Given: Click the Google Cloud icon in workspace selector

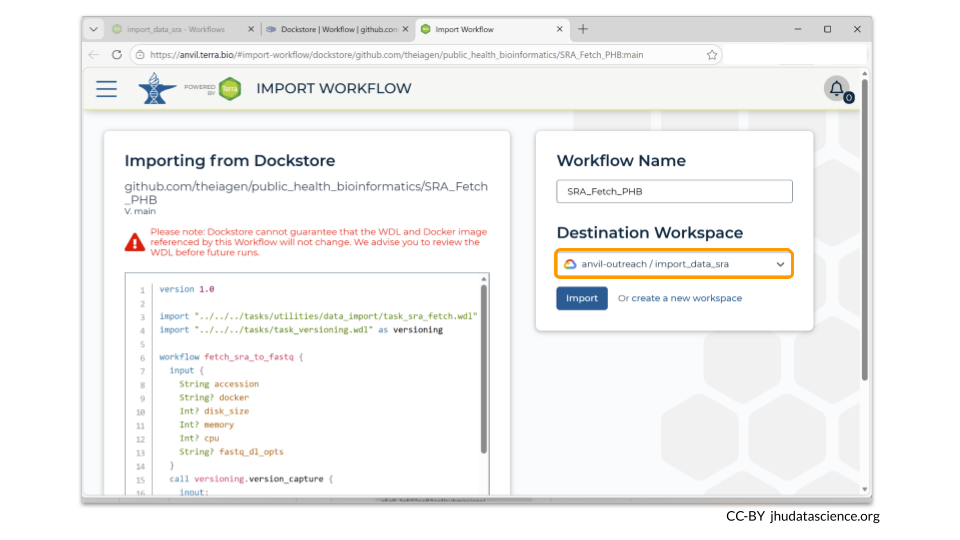Looking at the screenshot, I should tap(570, 264).
